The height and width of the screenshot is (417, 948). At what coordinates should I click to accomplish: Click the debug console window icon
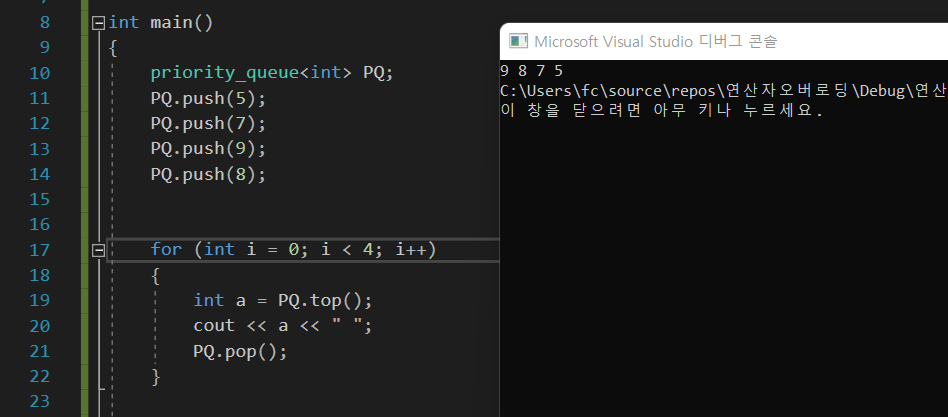point(518,41)
